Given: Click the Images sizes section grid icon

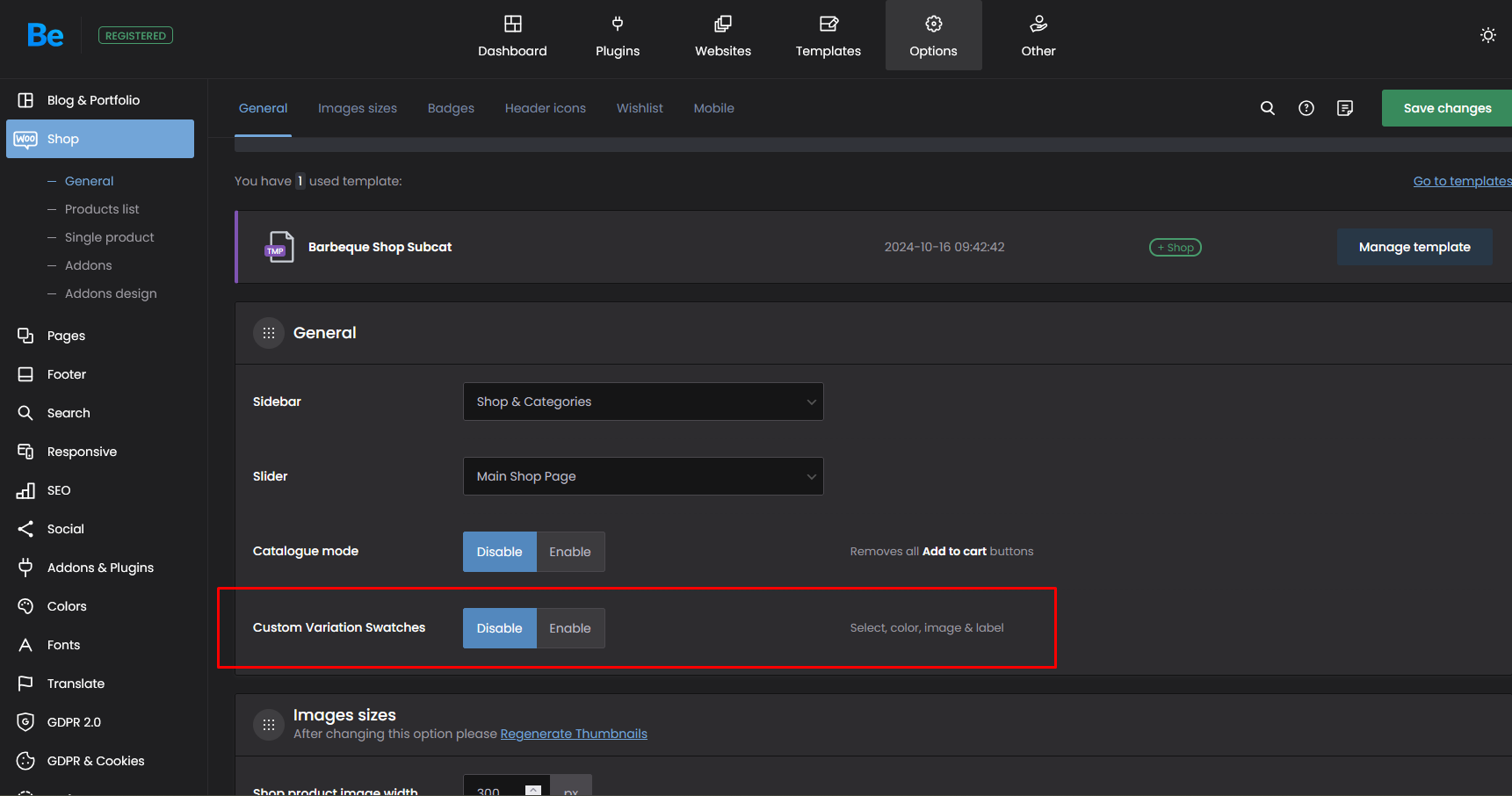Looking at the screenshot, I should pyautogui.click(x=269, y=725).
